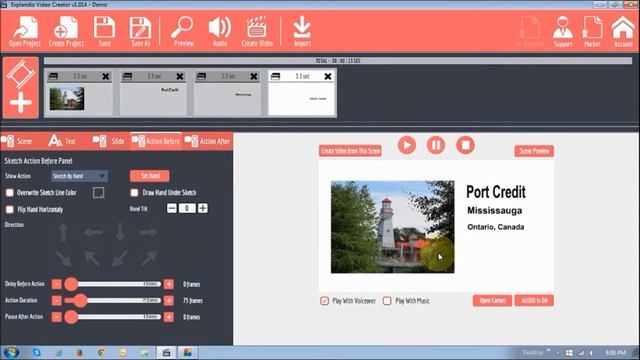
Task: Click the Hand Tilt value field
Action: pyautogui.click(x=187, y=209)
